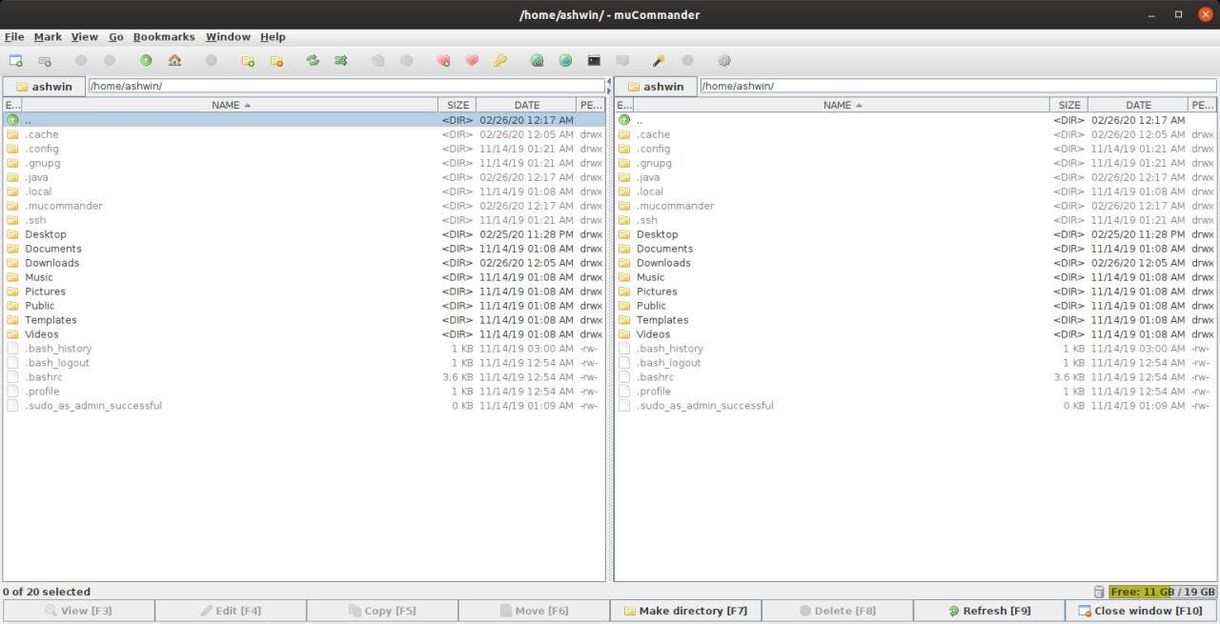The height and width of the screenshot is (624, 1220).
Task: Open the File menu
Action: 14,37
